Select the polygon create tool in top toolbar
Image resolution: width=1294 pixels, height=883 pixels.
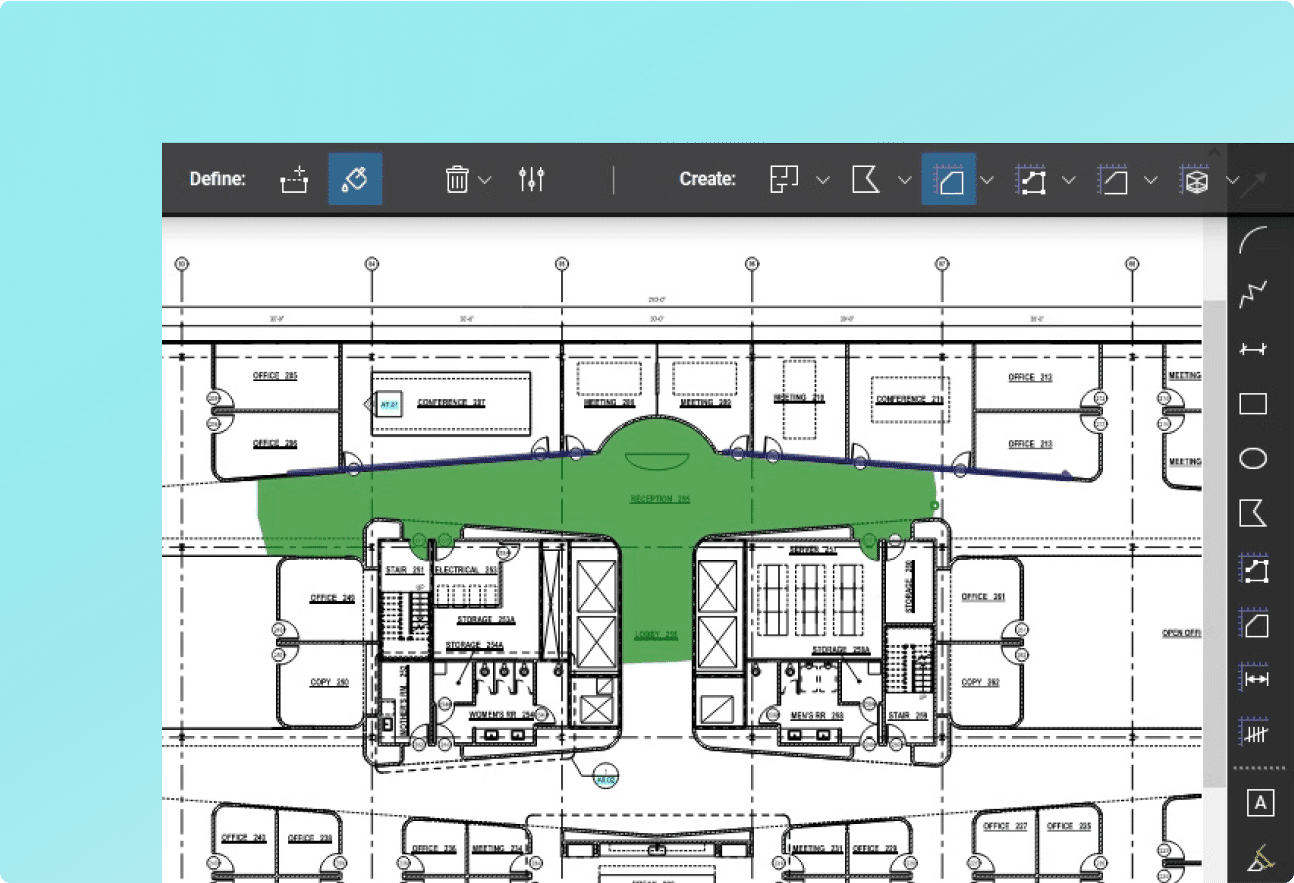point(865,180)
